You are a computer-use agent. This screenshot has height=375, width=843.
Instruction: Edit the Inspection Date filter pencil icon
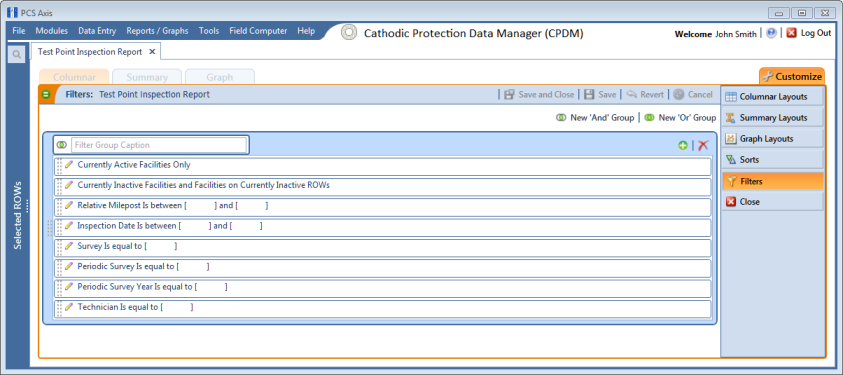pos(68,226)
